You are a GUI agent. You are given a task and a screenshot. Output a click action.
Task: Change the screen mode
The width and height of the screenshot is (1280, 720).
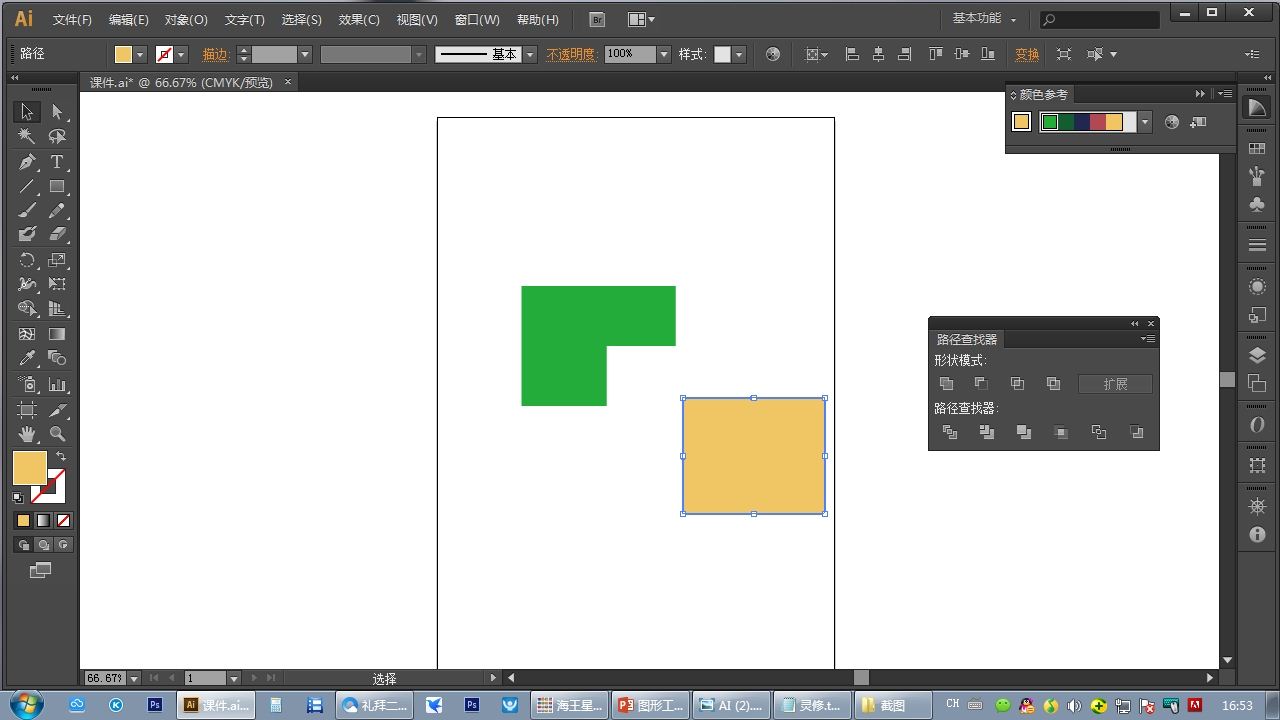40,571
